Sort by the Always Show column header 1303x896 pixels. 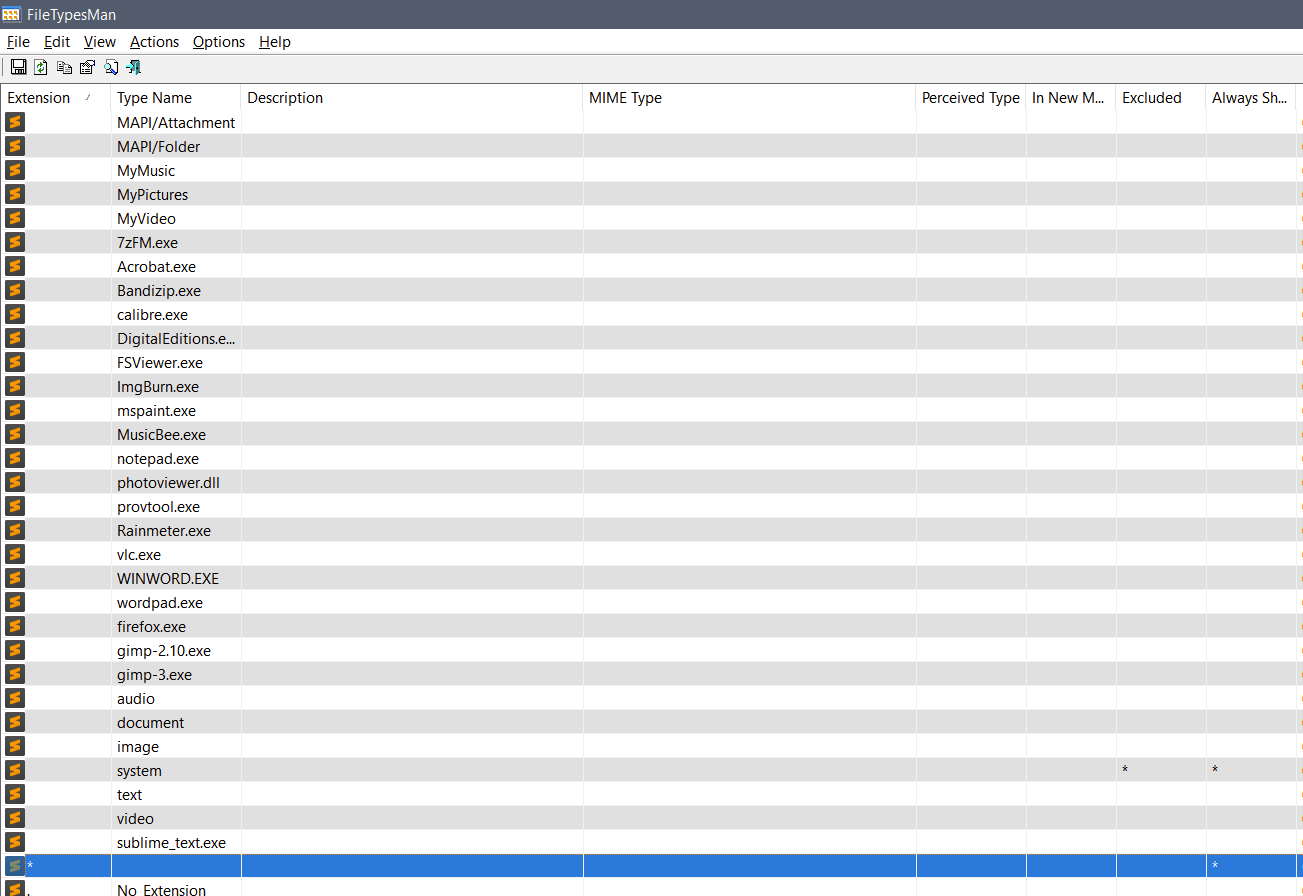pos(1251,98)
